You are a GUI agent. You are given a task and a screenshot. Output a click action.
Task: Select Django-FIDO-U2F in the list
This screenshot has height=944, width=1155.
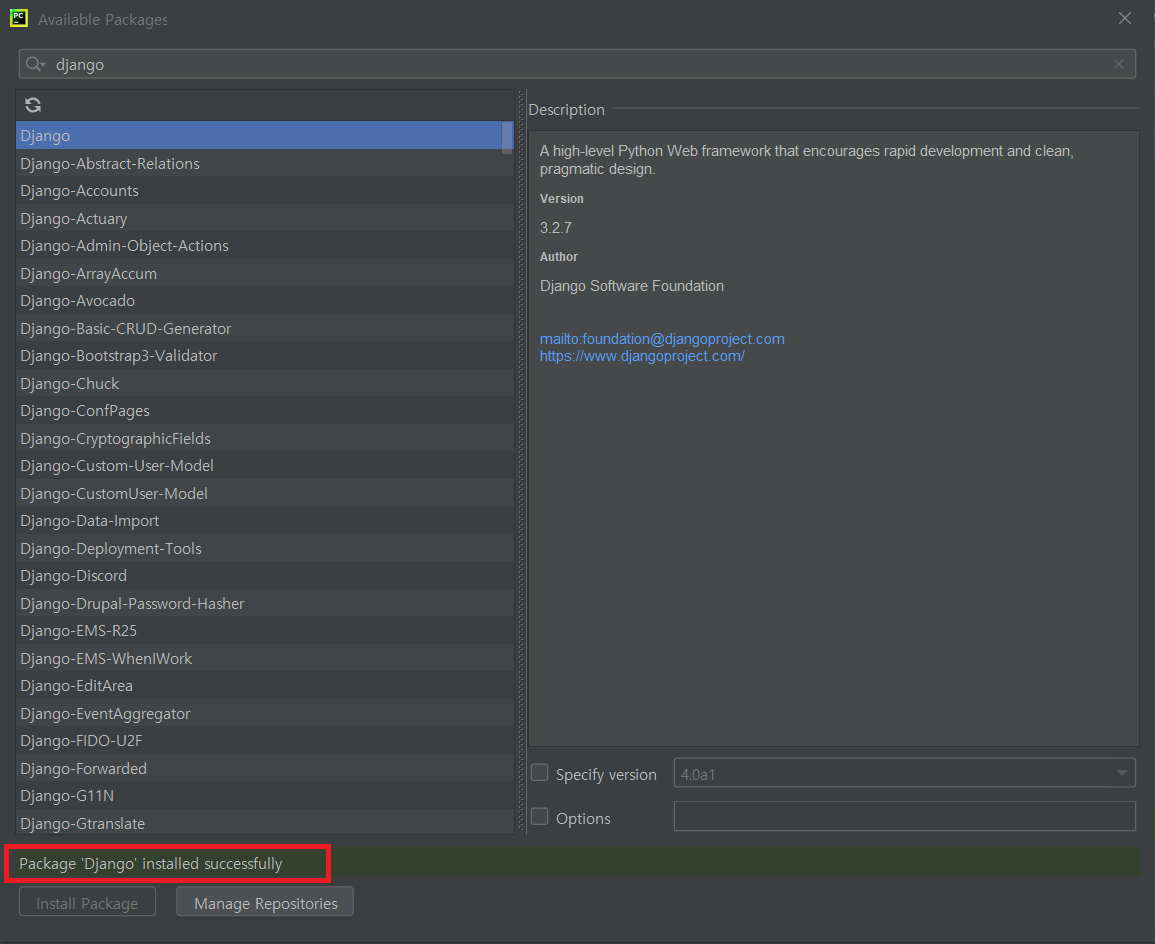264,741
